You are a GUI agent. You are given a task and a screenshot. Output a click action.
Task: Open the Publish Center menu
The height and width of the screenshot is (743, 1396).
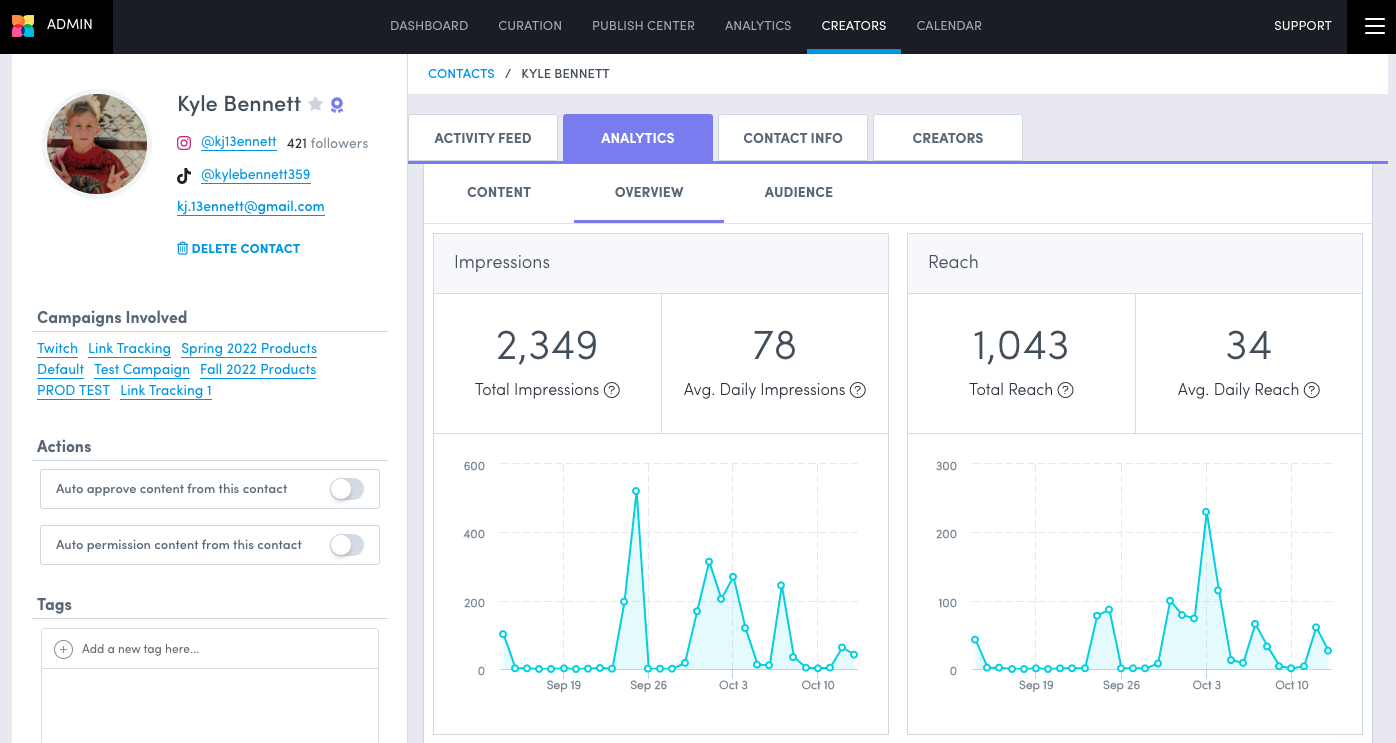coord(643,26)
